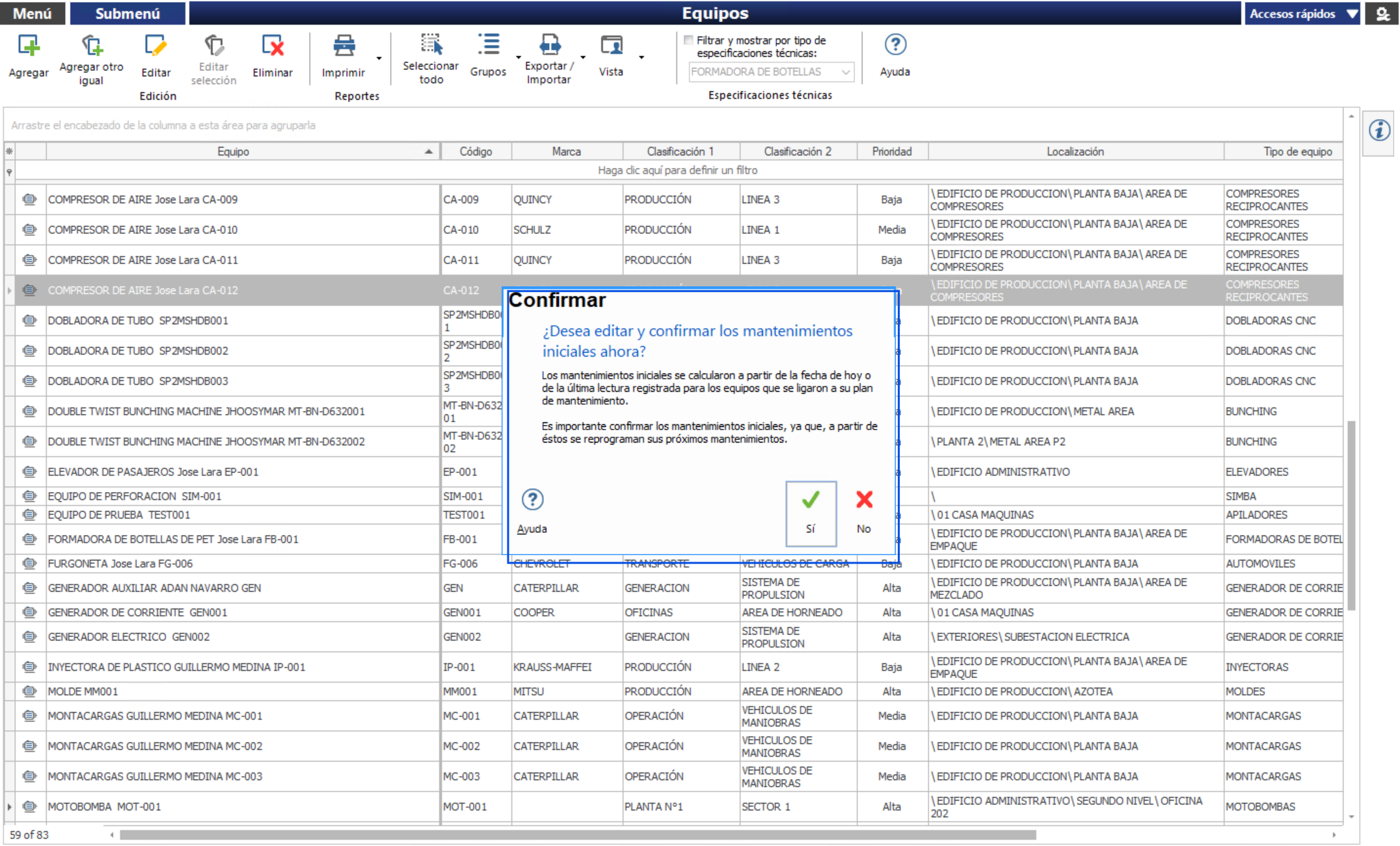
Task: Click the Tipo de equipo column header
Action: 1284,151
